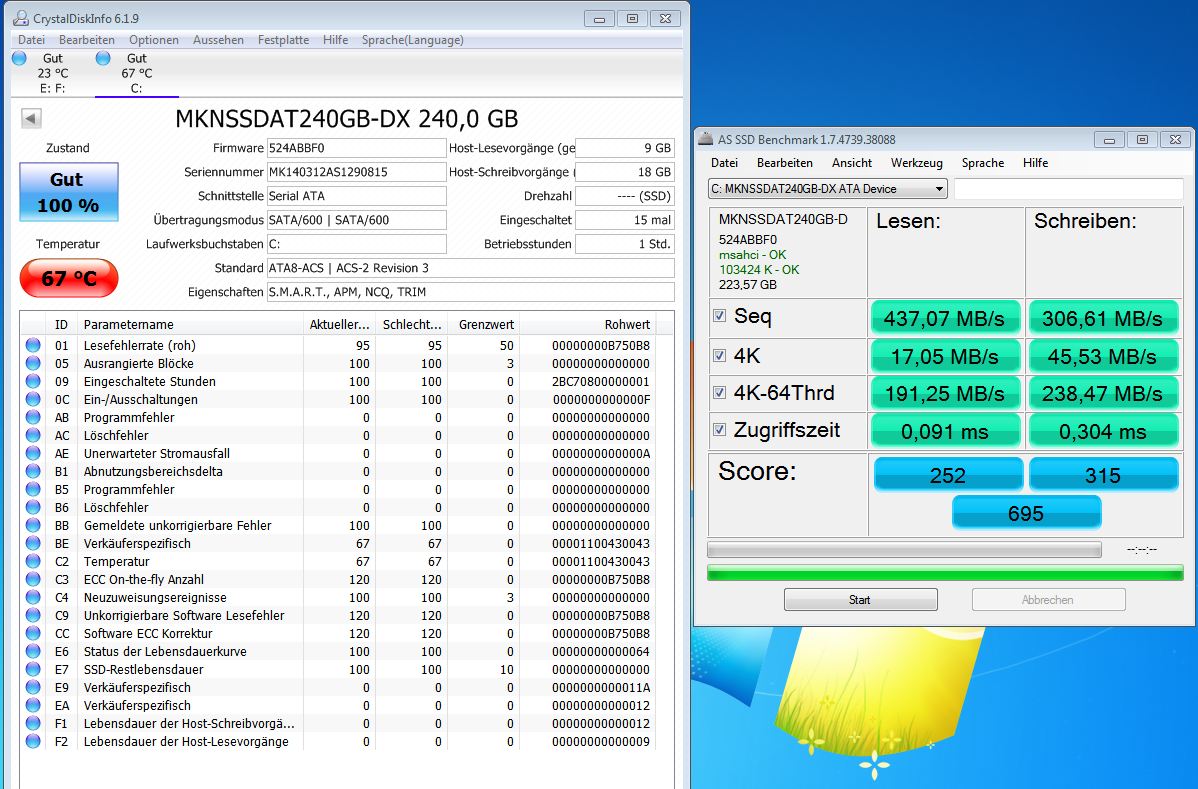Open Hilfe menu in CrystalDiskInfo
The image size is (1198, 789).
pyautogui.click(x=335, y=40)
